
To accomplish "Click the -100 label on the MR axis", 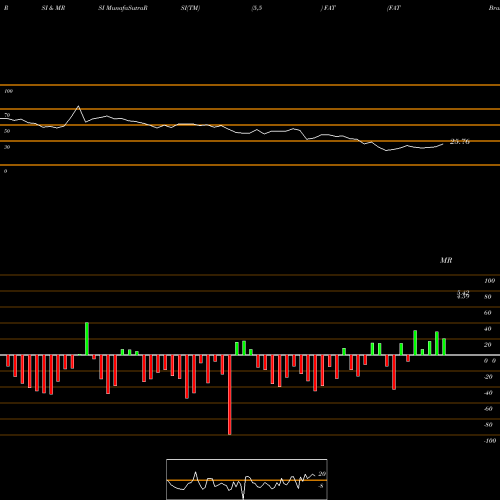I will click(x=490, y=441).
